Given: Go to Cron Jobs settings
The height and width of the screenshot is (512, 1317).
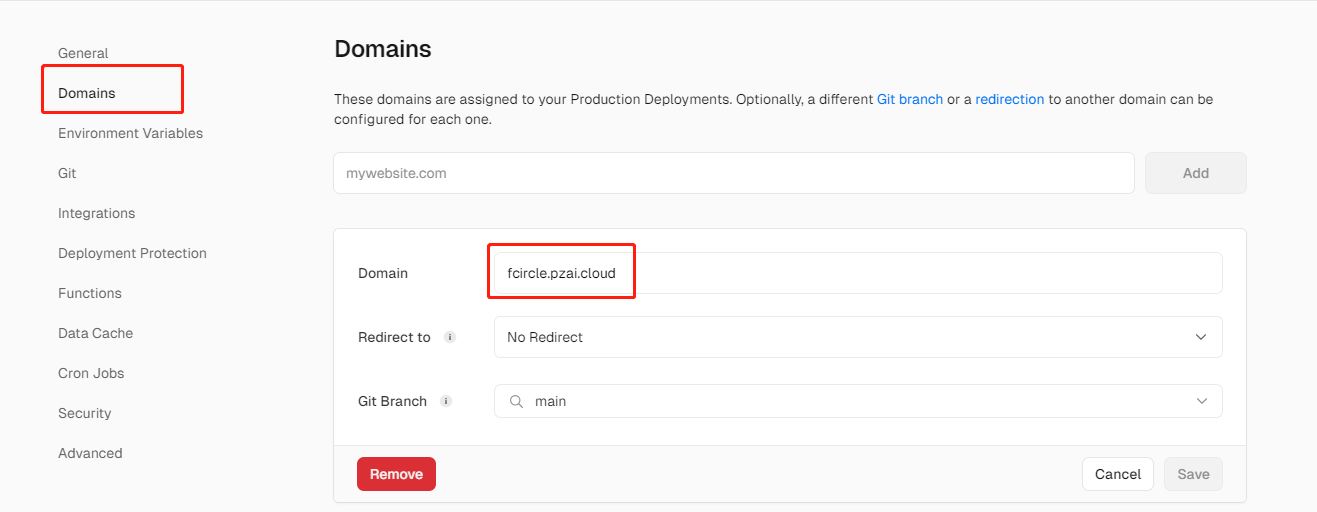Looking at the screenshot, I should pos(91,373).
